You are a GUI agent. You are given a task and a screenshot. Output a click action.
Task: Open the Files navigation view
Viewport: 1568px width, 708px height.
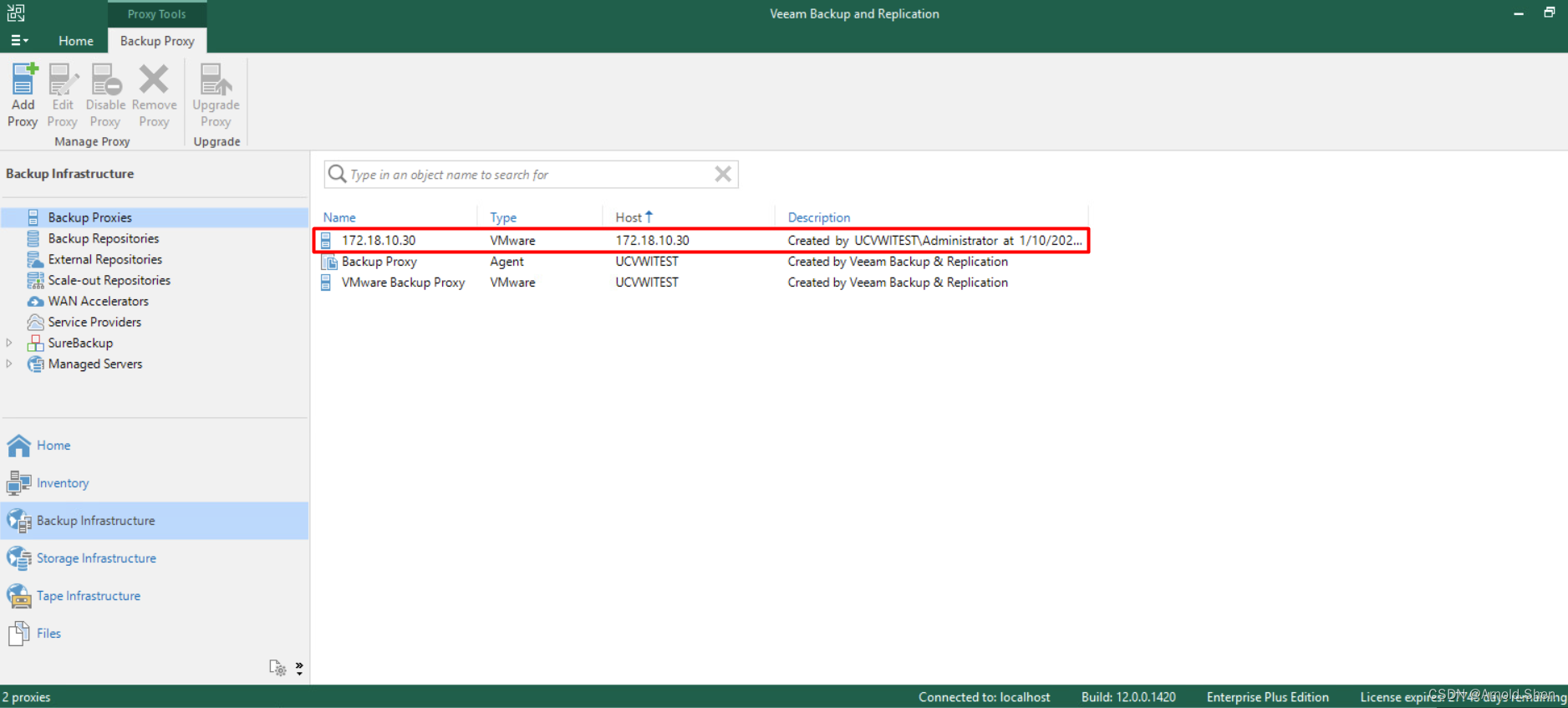click(x=155, y=634)
